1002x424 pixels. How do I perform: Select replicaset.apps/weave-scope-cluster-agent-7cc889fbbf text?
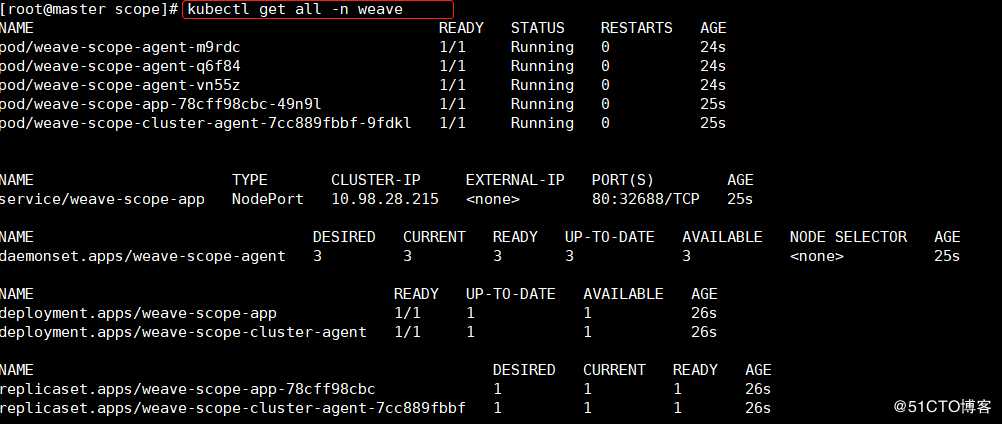(x=233, y=408)
